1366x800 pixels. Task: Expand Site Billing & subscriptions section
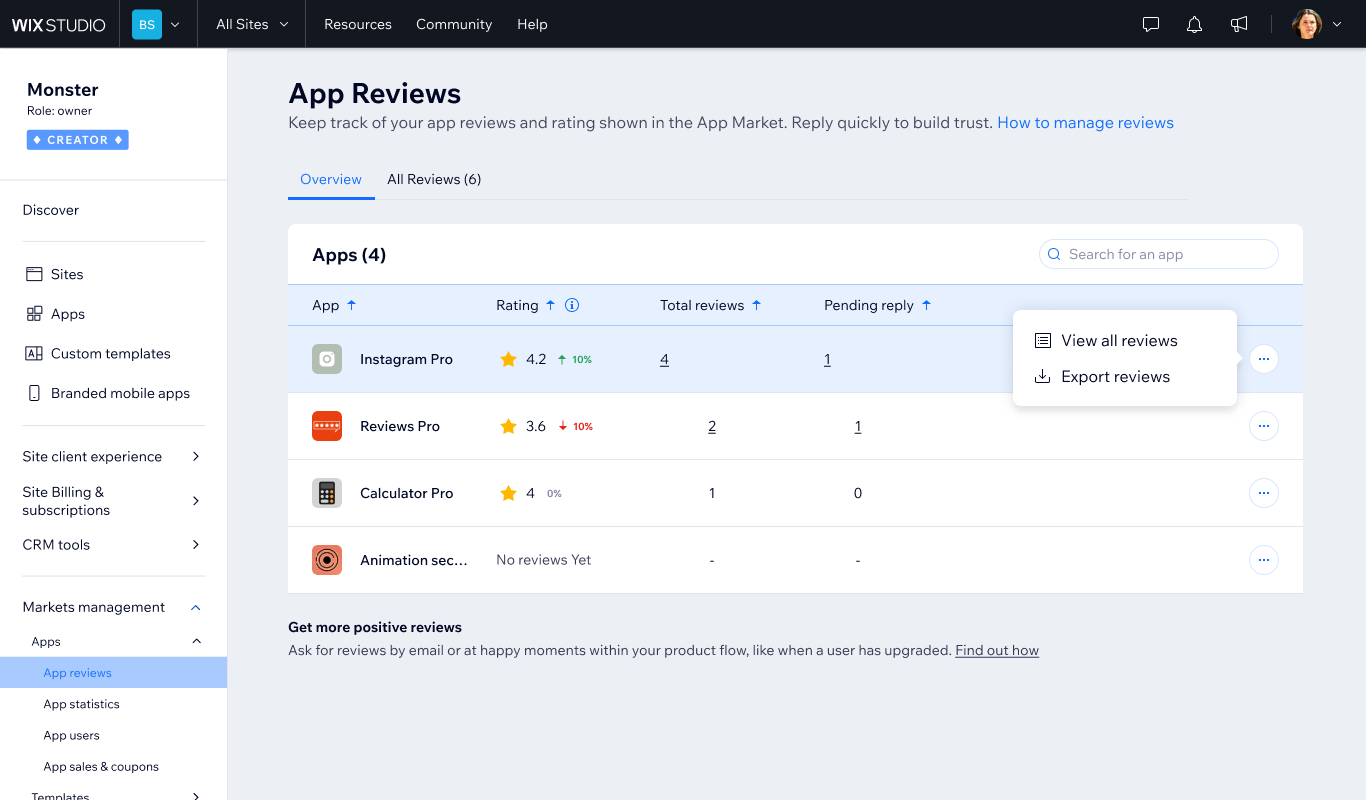pos(113,501)
